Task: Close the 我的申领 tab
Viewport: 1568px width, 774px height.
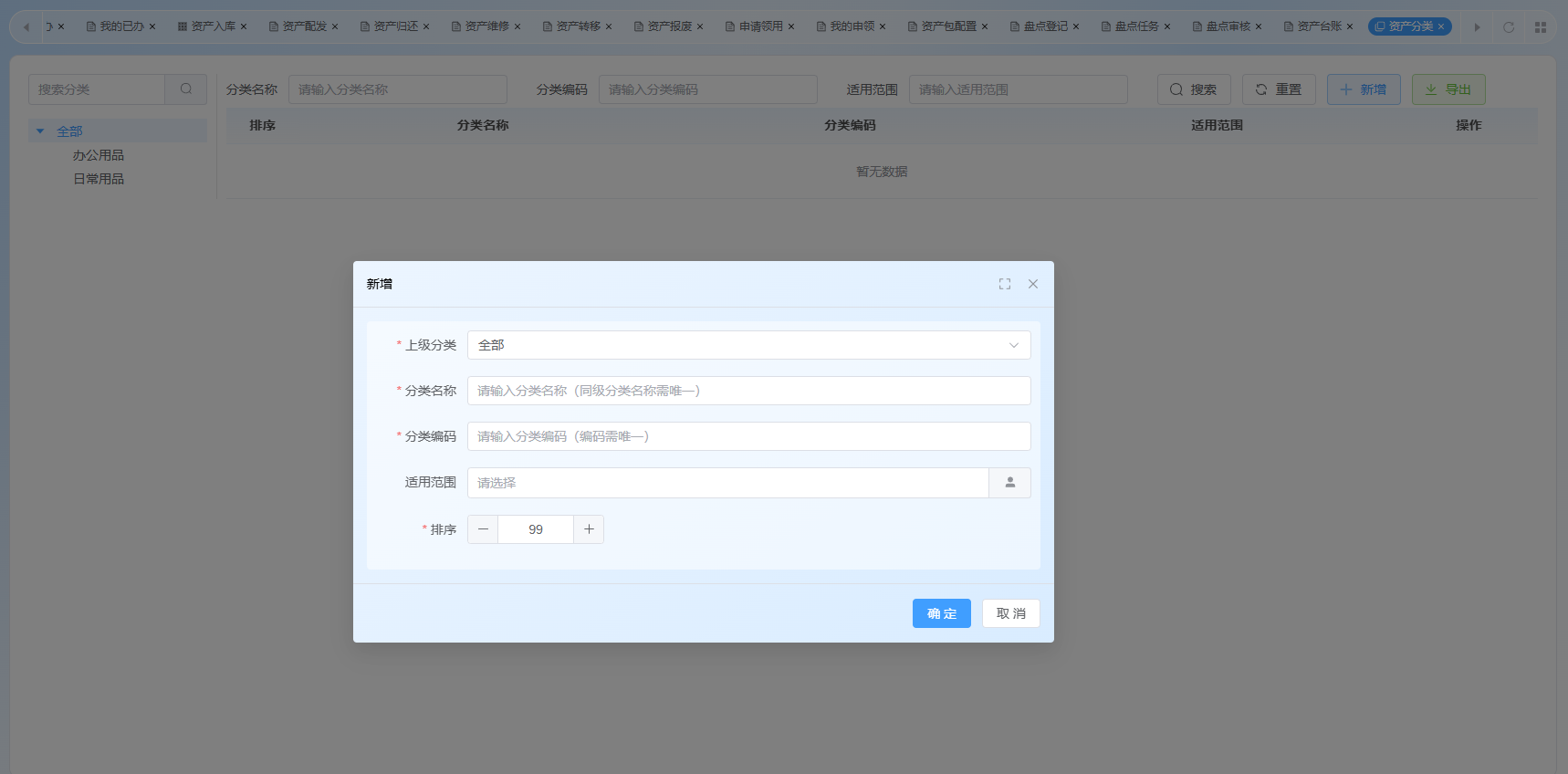Action: (x=883, y=26)
